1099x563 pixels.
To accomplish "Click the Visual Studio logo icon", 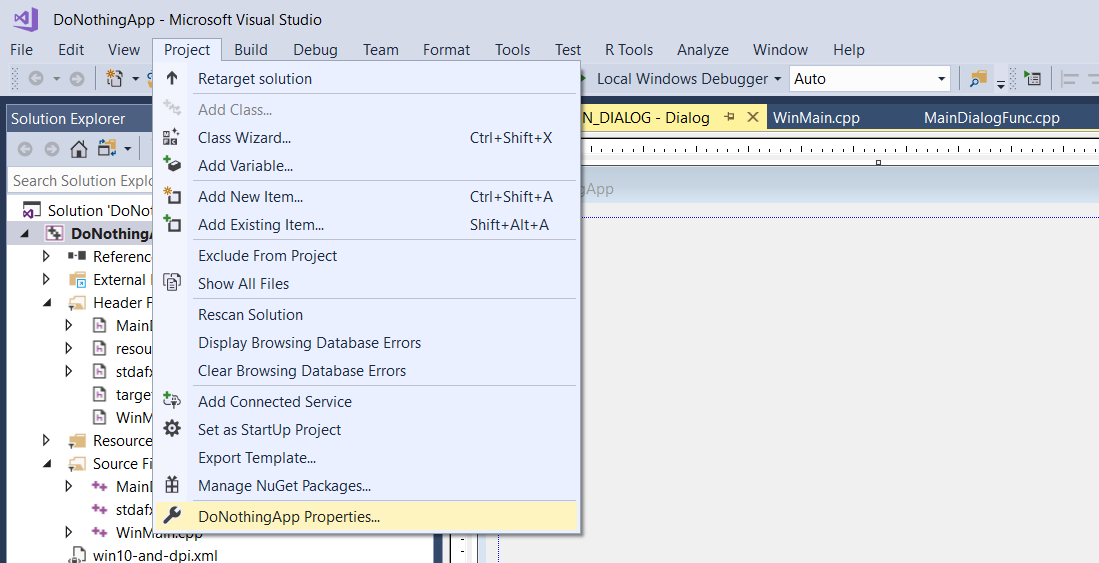I will pos(26,18).
